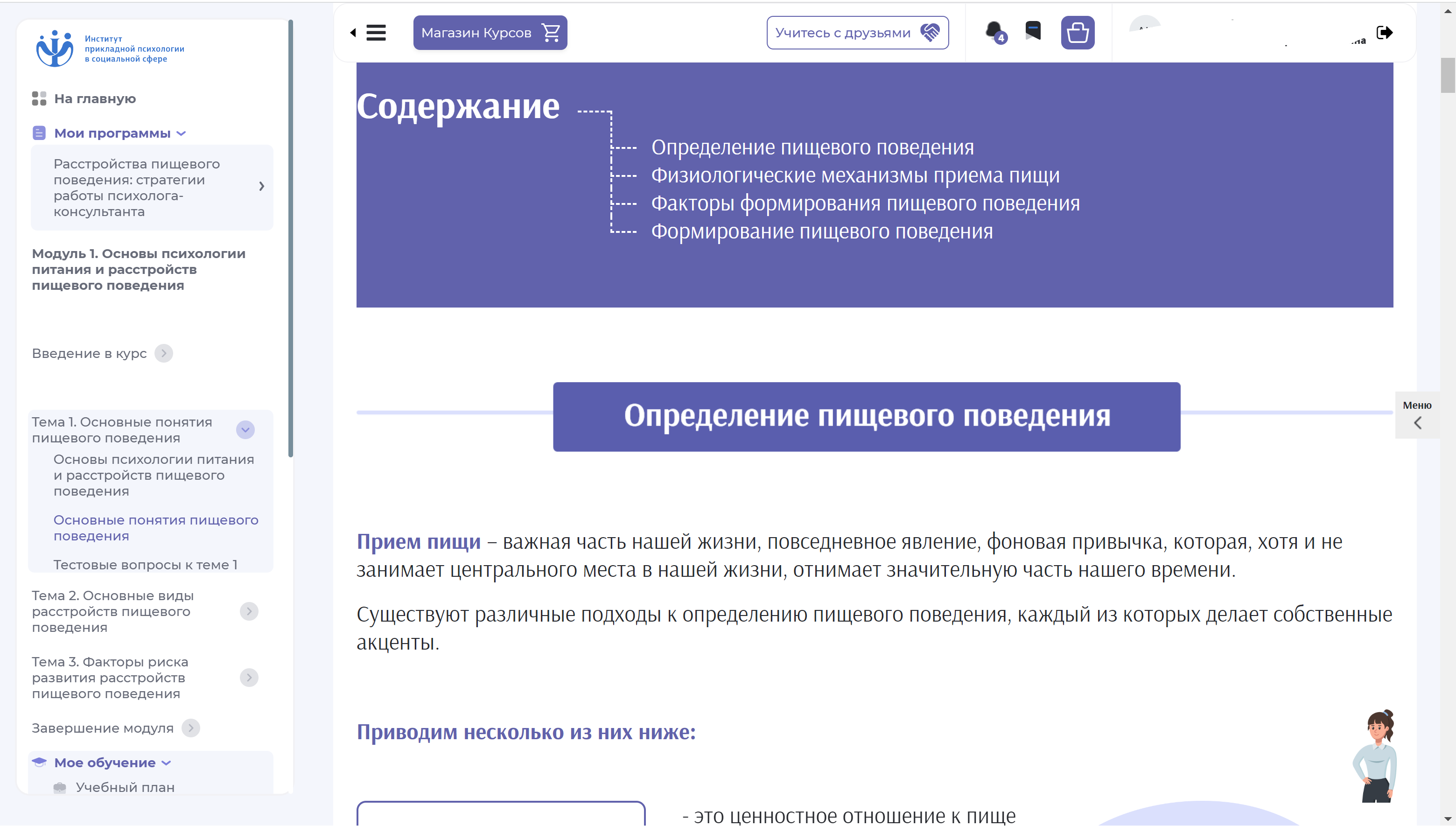Click Приводим несколько из них ниже heading
This screenshot has height=826, width=1456.
(x=526, y=732)
